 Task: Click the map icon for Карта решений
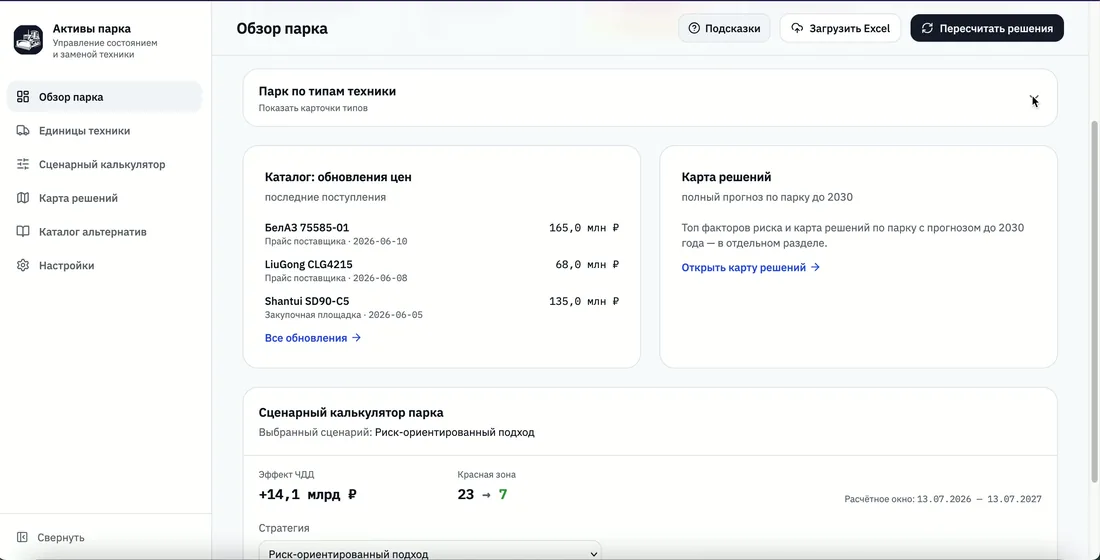tap(22, 198)
